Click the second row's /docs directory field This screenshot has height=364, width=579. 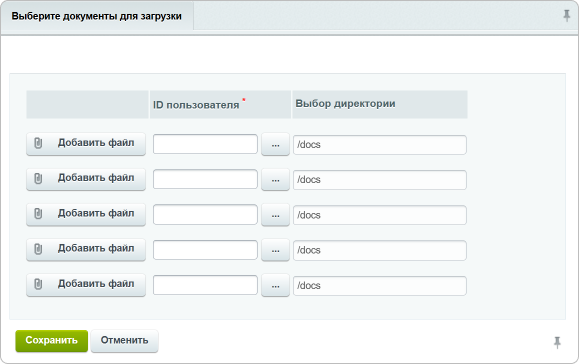pyautogui.click(x=380, y=180)
